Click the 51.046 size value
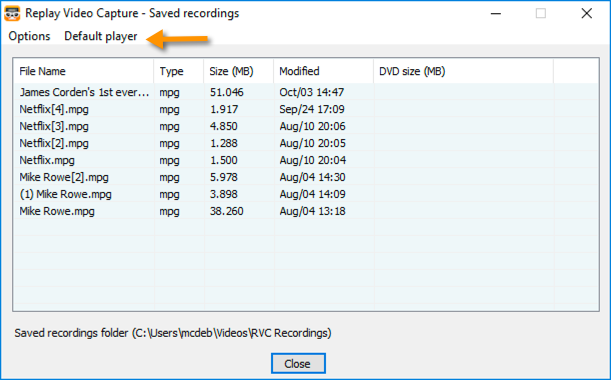This screenshot has height=380, width=611. click(x=226, y=92)
